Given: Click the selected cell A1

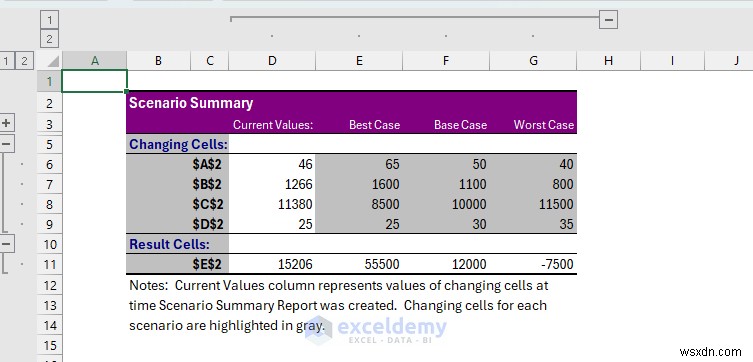Looking at the screenshot, I should 95,81.
